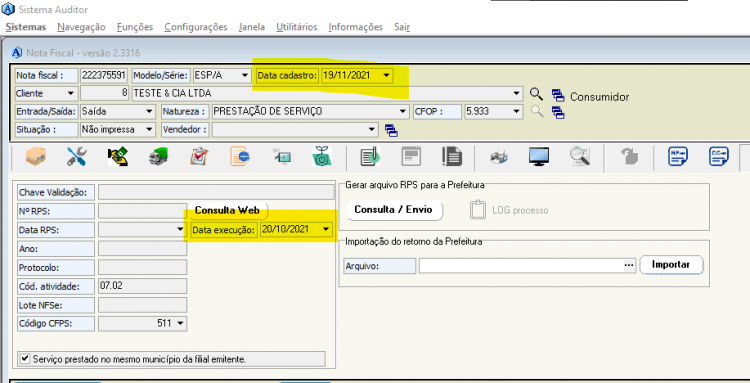The image size is (750, 383).
Task: Click the blue windows icon beside CFOP row
Action: point(558,113)
